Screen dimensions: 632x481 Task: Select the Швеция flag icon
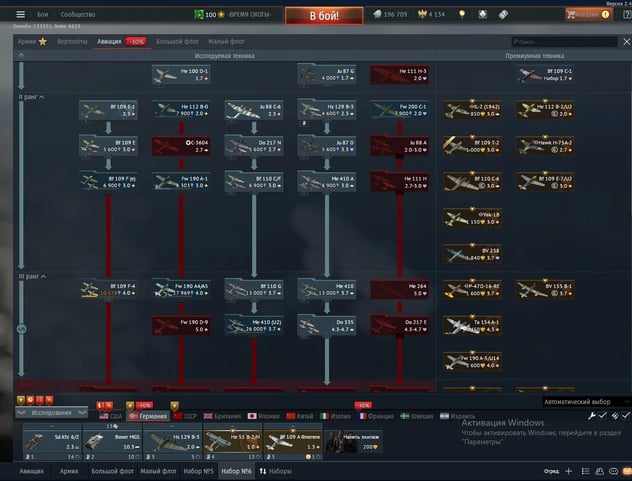click(x=404, y=415)
